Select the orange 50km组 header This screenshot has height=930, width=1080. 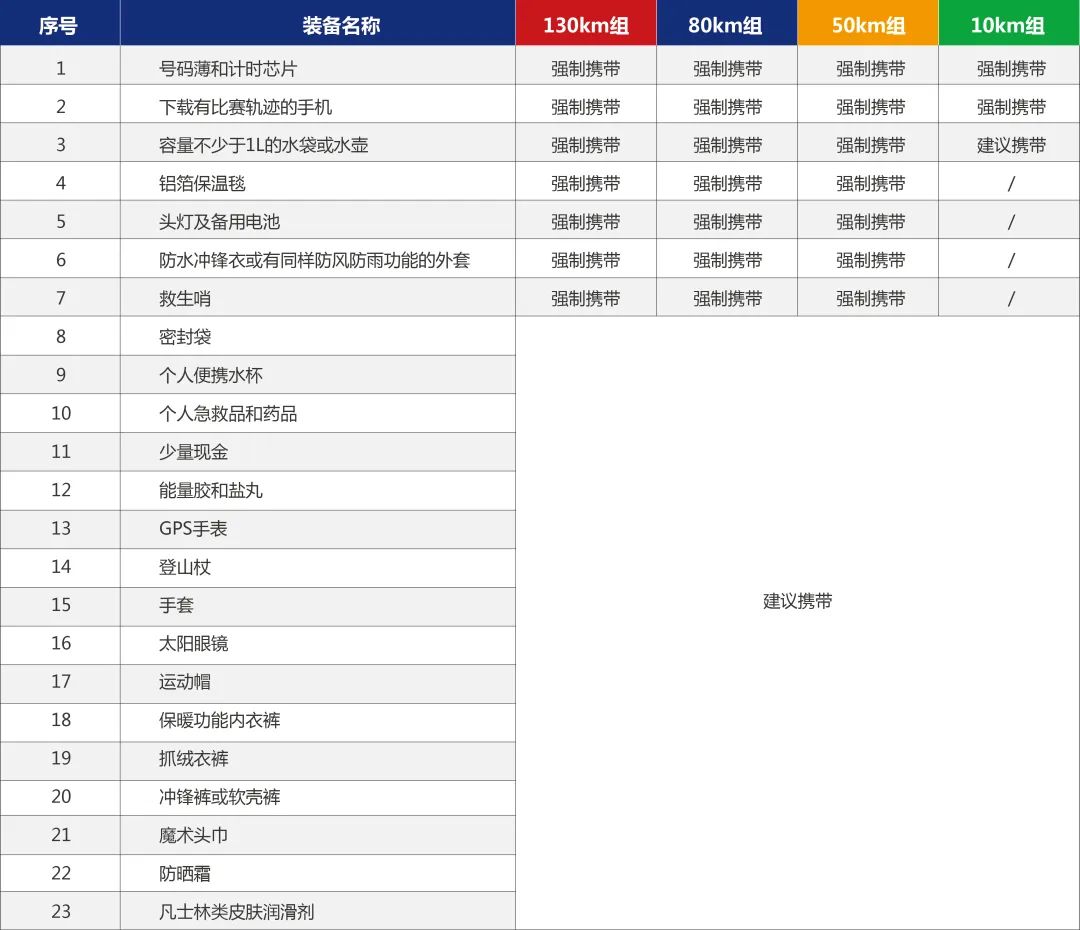click(x=869, y=25)
